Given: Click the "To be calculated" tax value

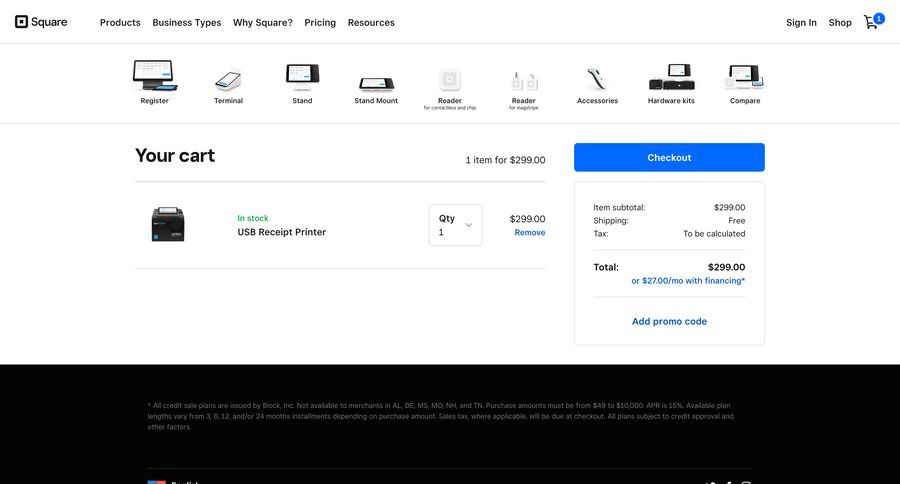Looking at the screenshot, I should coord(714,234).
